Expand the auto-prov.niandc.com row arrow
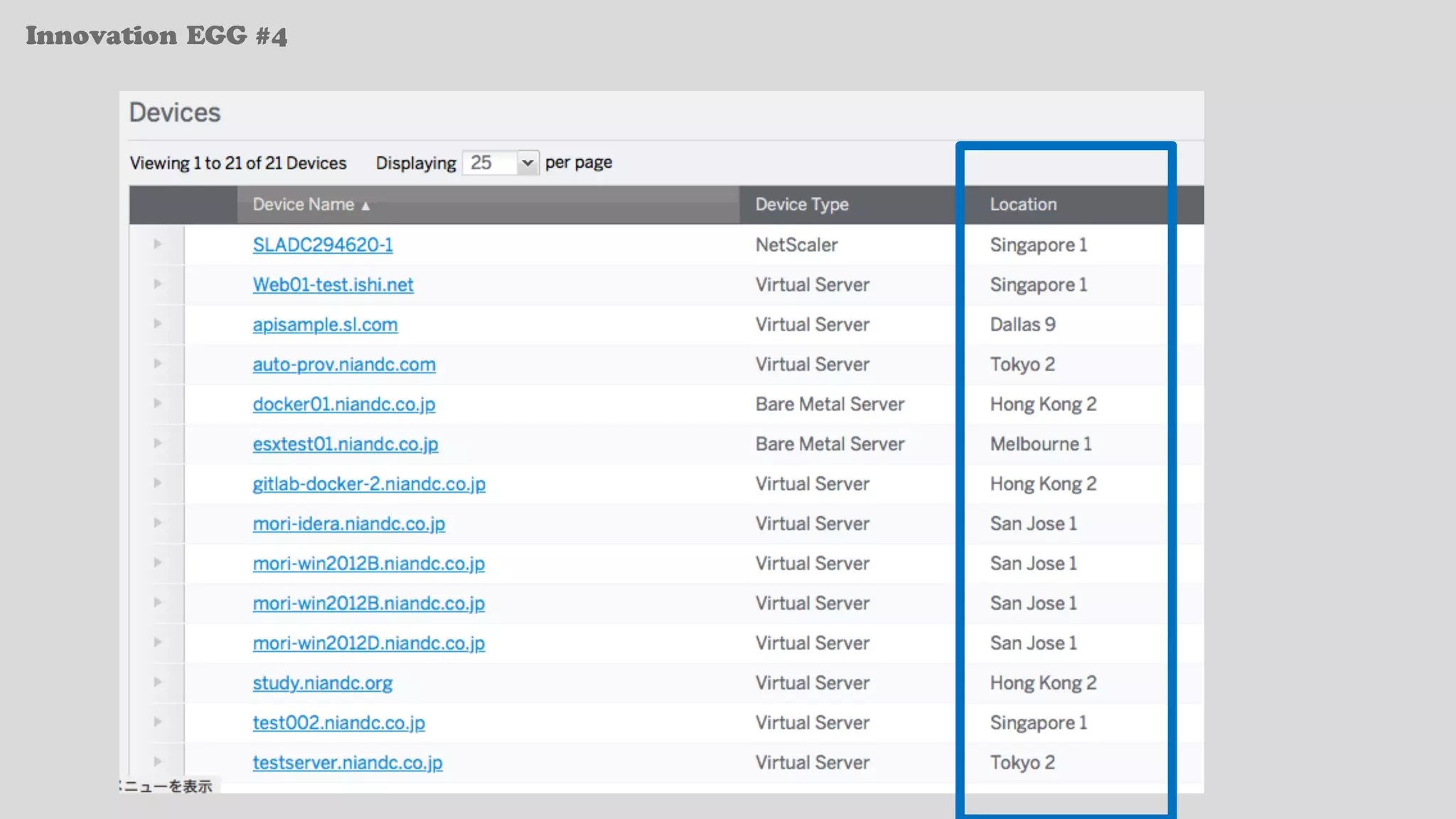This screenshot has height=819, width=1456. tap(157, 364)
